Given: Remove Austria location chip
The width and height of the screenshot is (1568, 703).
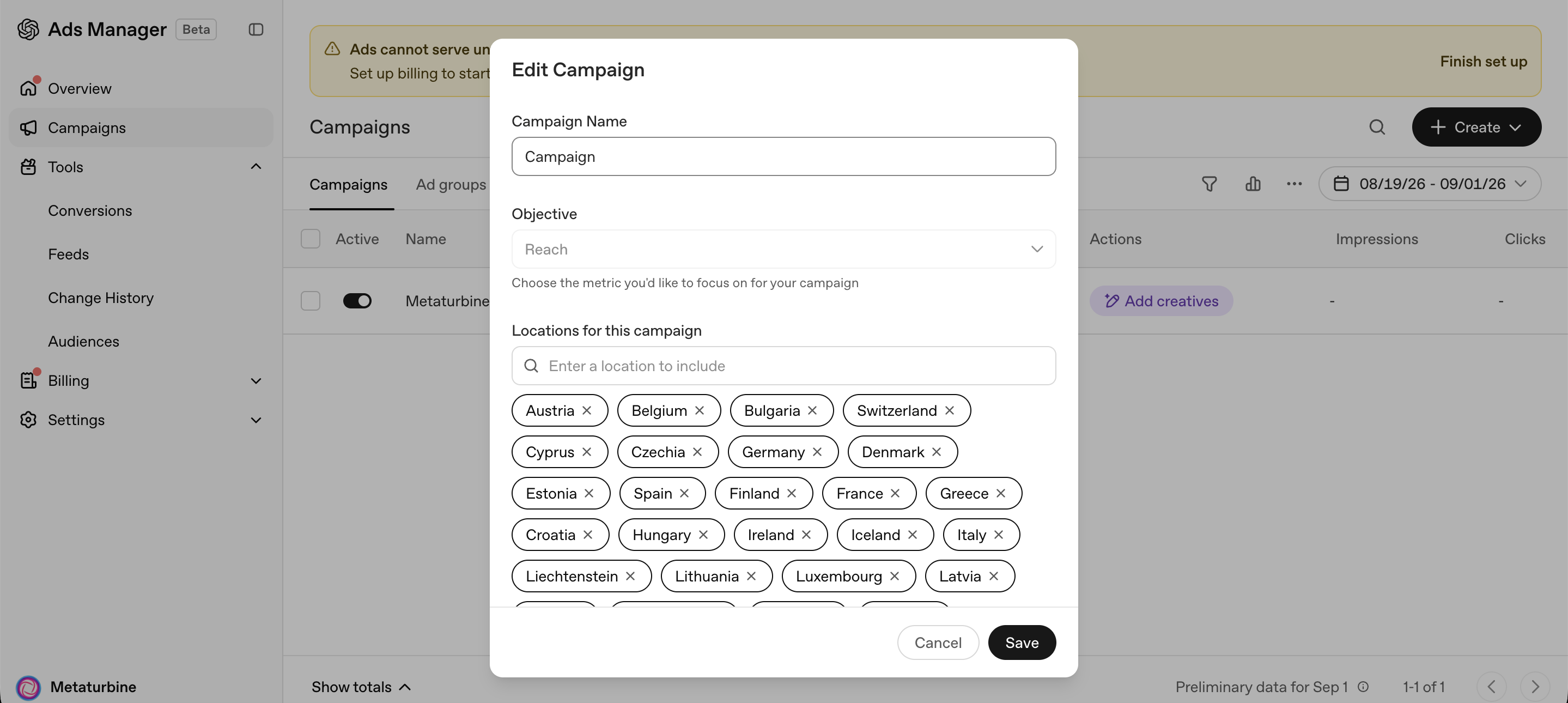Looking at the screenshot, I should coord(587,410).
